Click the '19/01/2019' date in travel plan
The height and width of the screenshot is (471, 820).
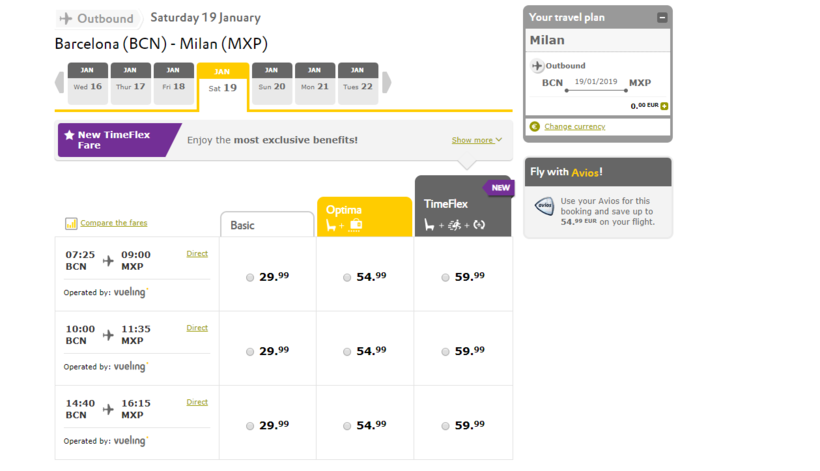click(x=596, y=82)
